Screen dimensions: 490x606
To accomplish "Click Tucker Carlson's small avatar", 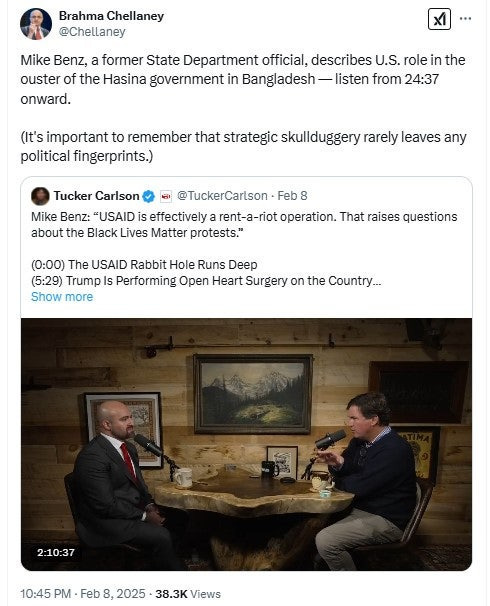I will (40, 196).
